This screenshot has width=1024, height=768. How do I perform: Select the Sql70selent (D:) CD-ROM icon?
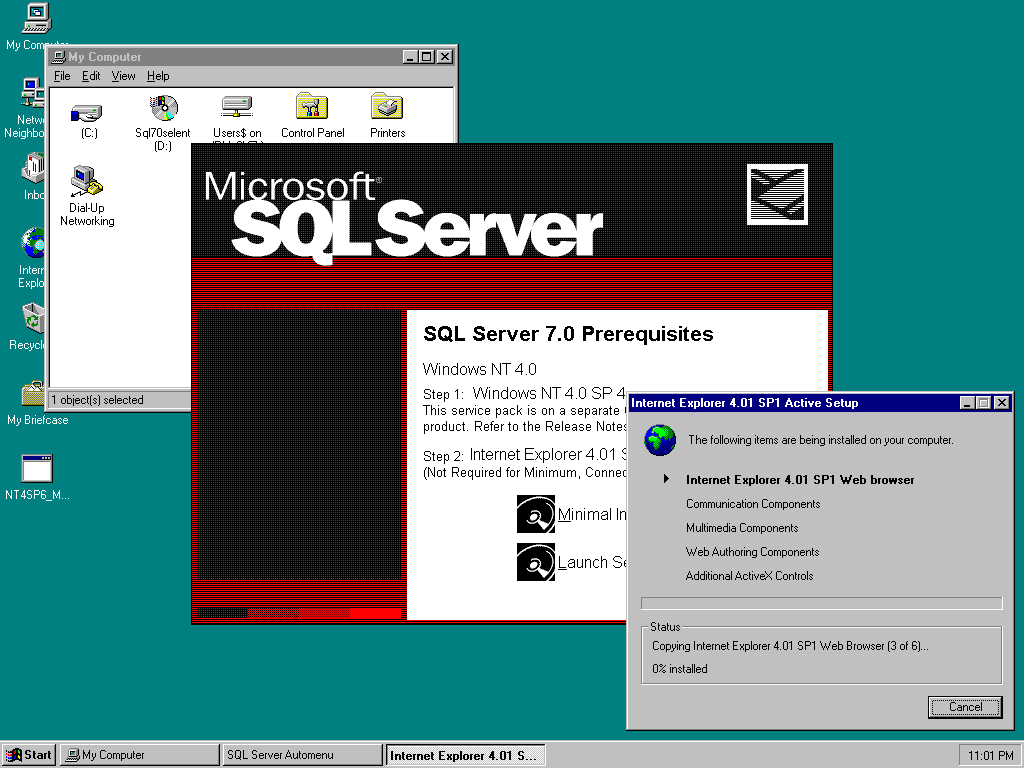[163, 108]
